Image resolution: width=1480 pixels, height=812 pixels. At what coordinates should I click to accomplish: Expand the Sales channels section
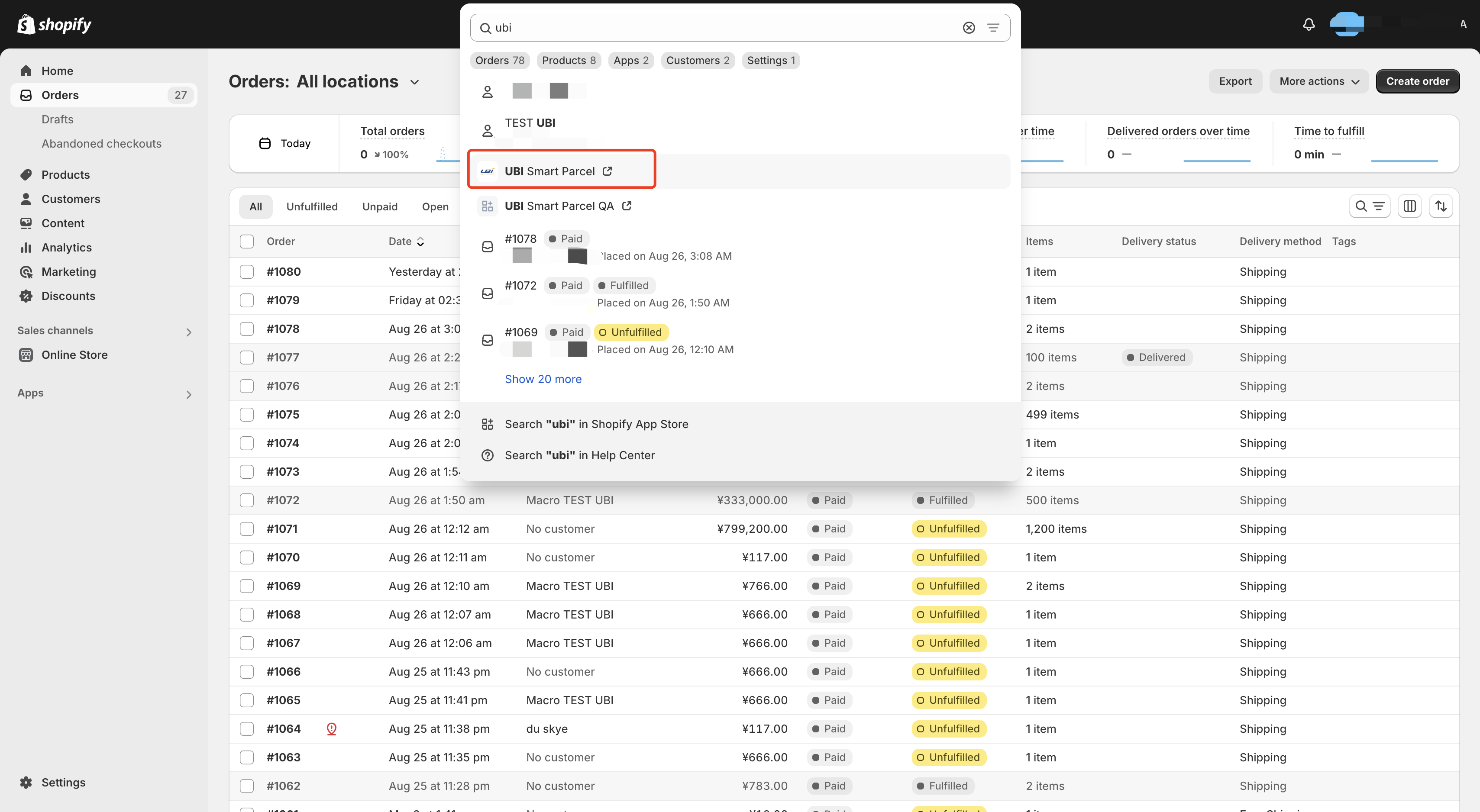pyautogui.click(x=188, y=332)
